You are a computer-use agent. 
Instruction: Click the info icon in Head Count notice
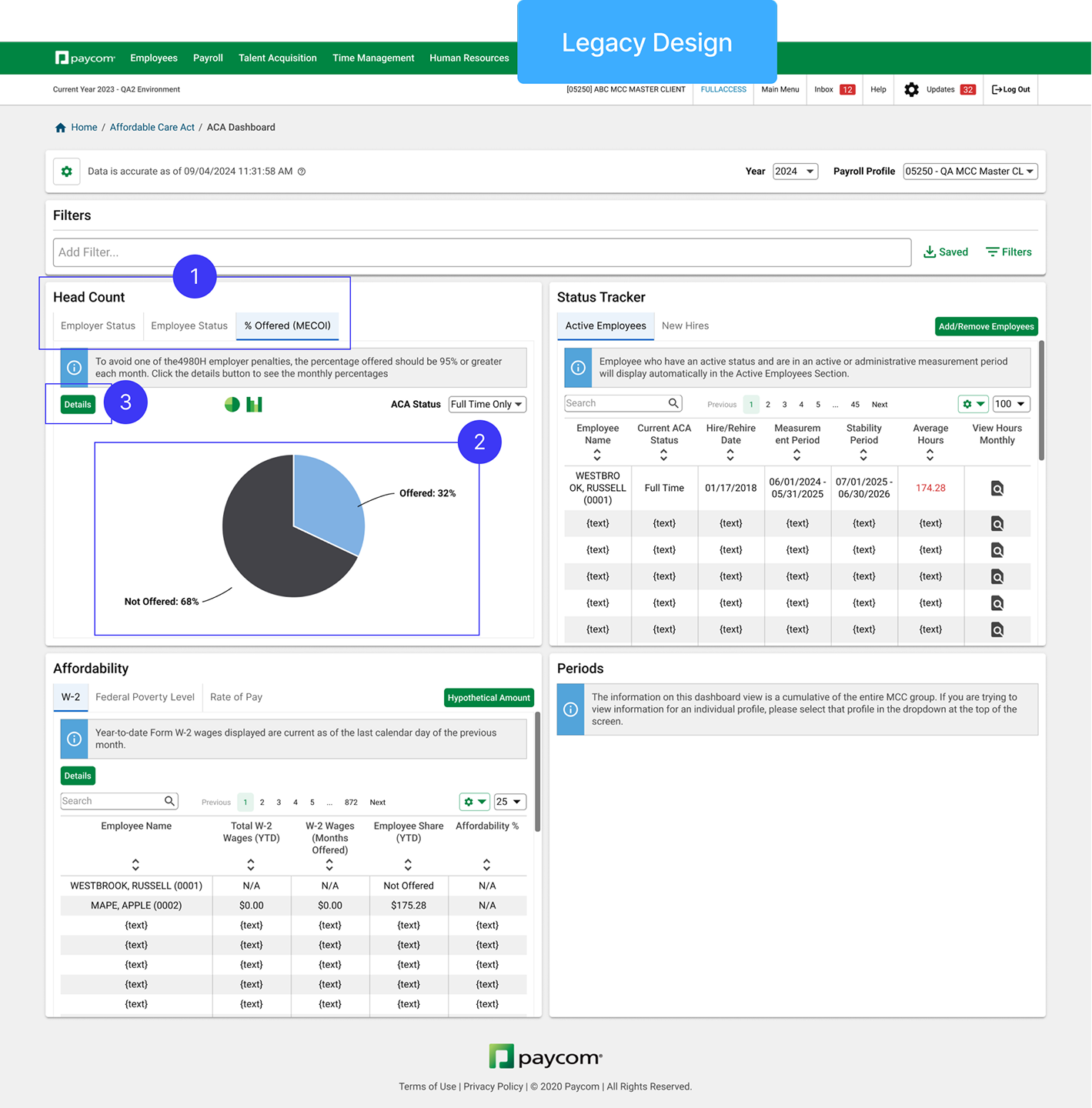coord(75,368)
